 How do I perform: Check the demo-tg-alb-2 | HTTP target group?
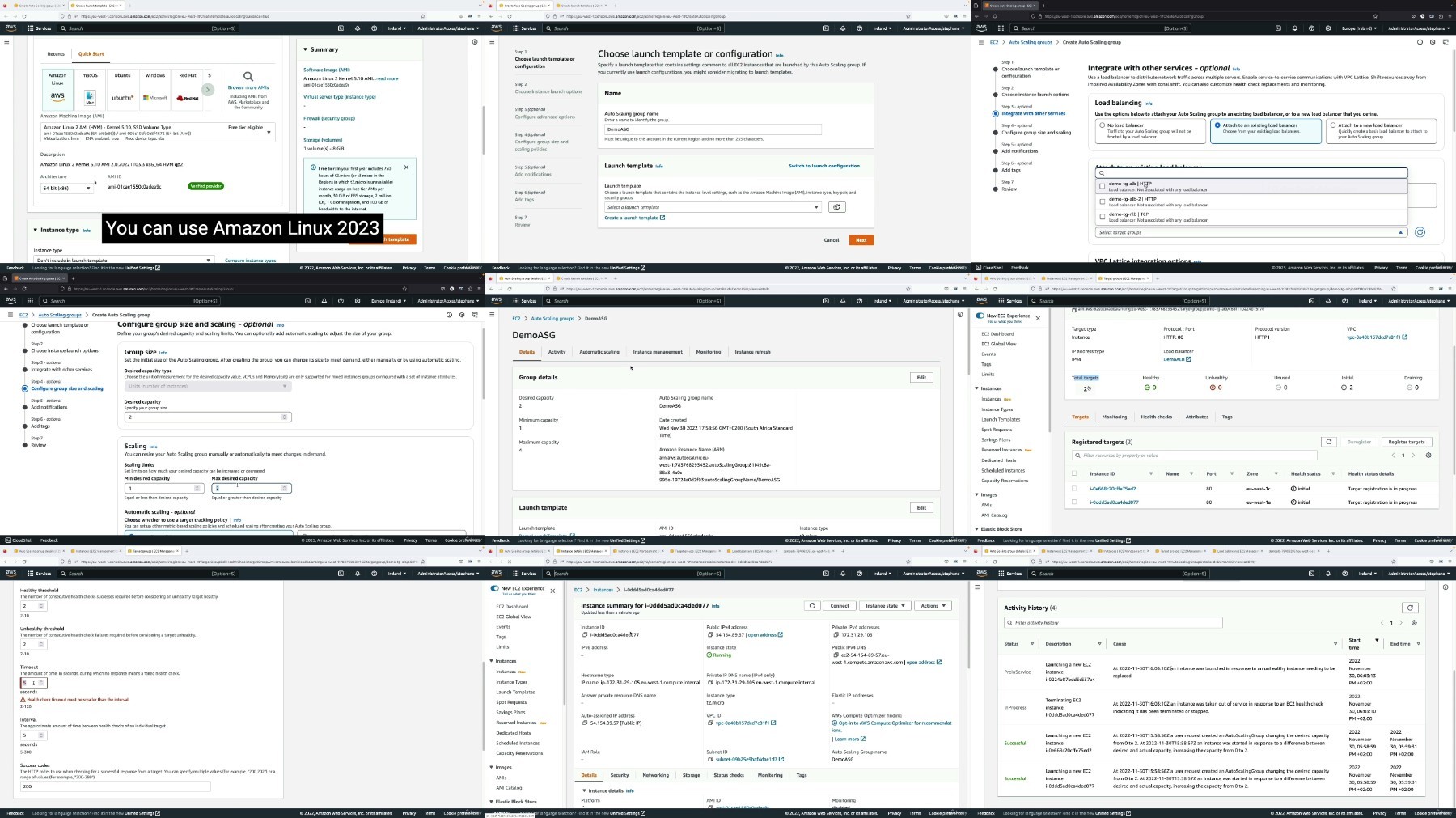pyautogui.click(x=1102, y=201)
